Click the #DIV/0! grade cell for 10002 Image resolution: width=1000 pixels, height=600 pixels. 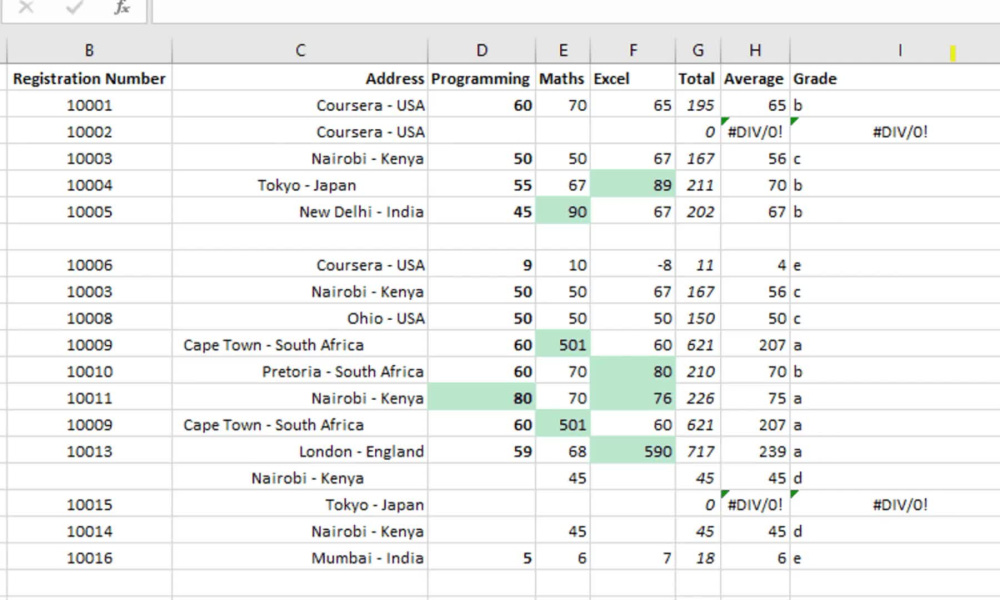point(895,132)
